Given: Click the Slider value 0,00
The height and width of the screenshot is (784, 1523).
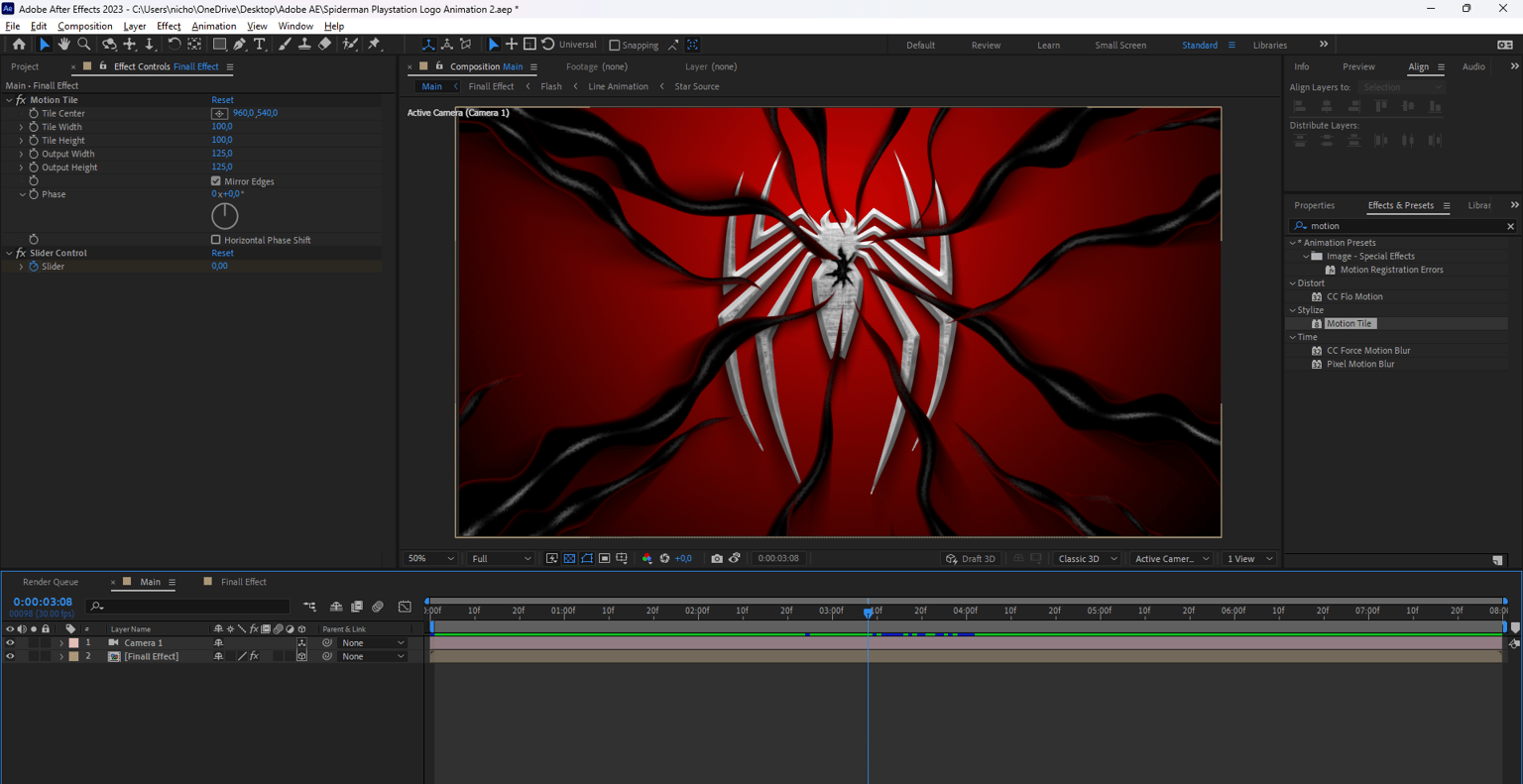Looking at the screenshot, I should pos(219,267).
